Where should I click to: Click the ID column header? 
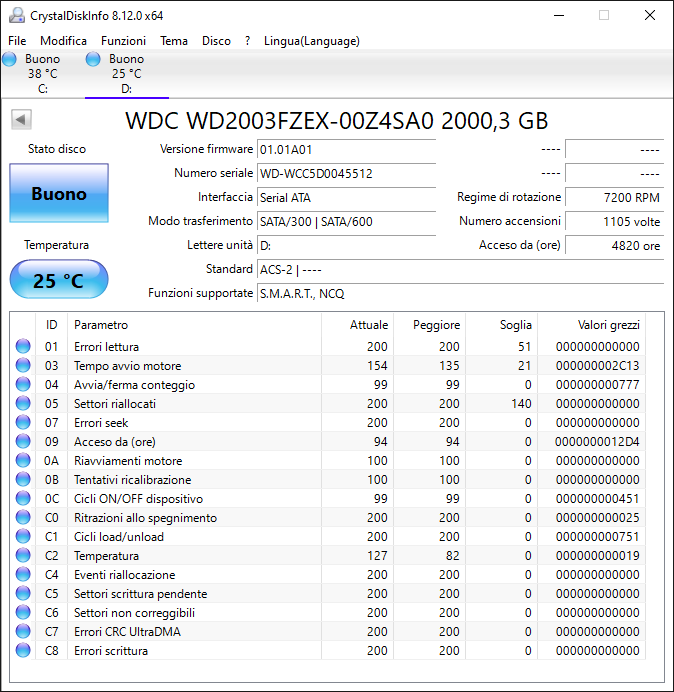(52, 325)
